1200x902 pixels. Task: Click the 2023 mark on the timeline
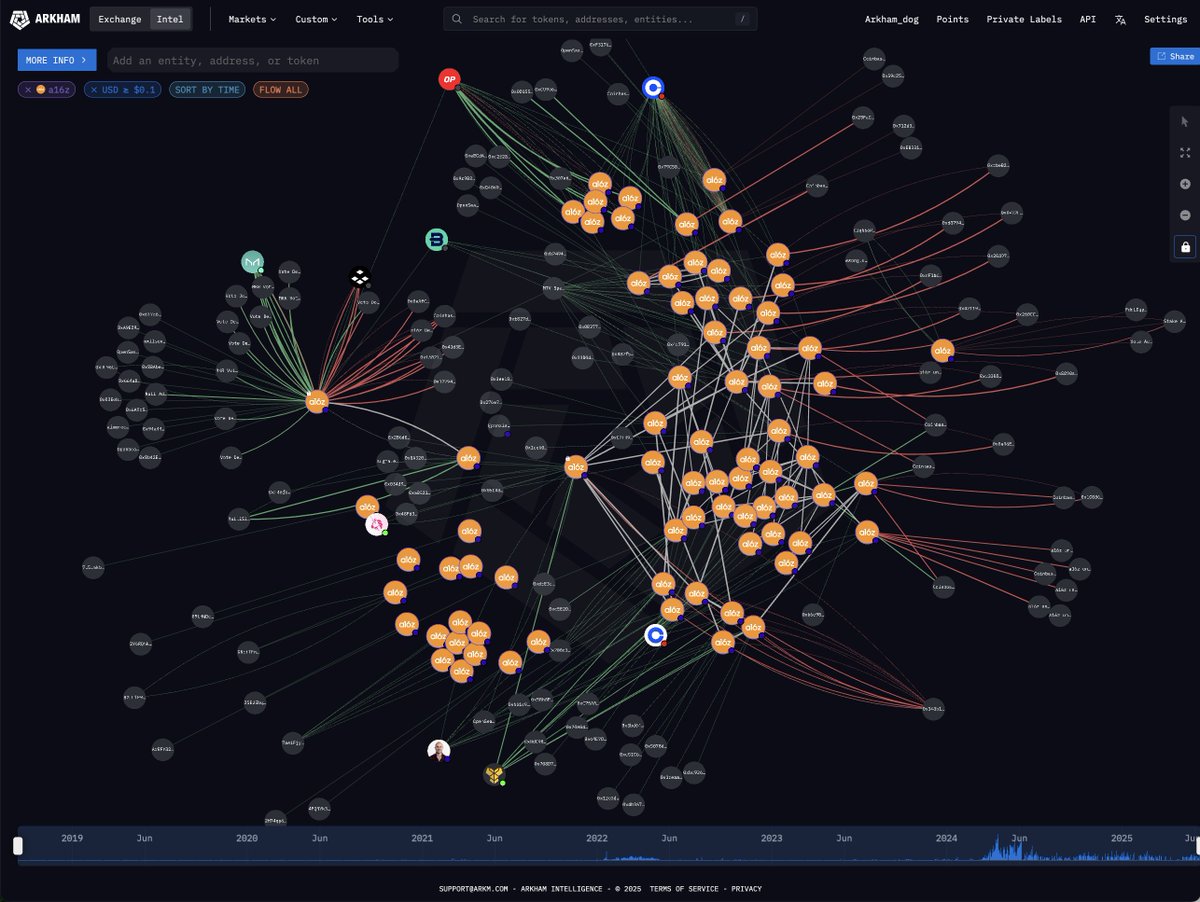[x=772, y=838]
